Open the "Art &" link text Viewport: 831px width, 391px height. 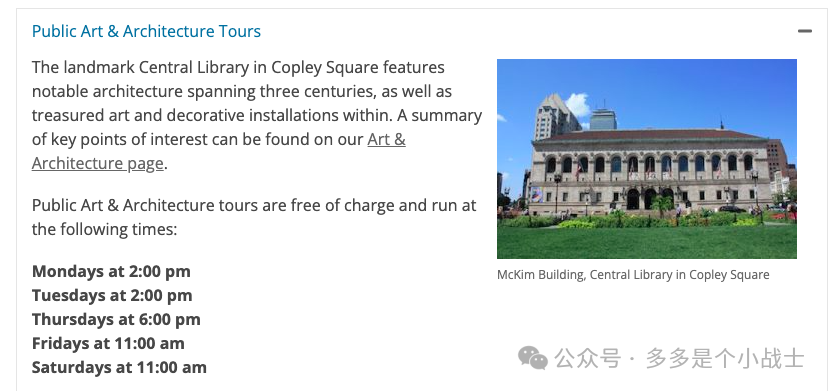tap(386, 139)
